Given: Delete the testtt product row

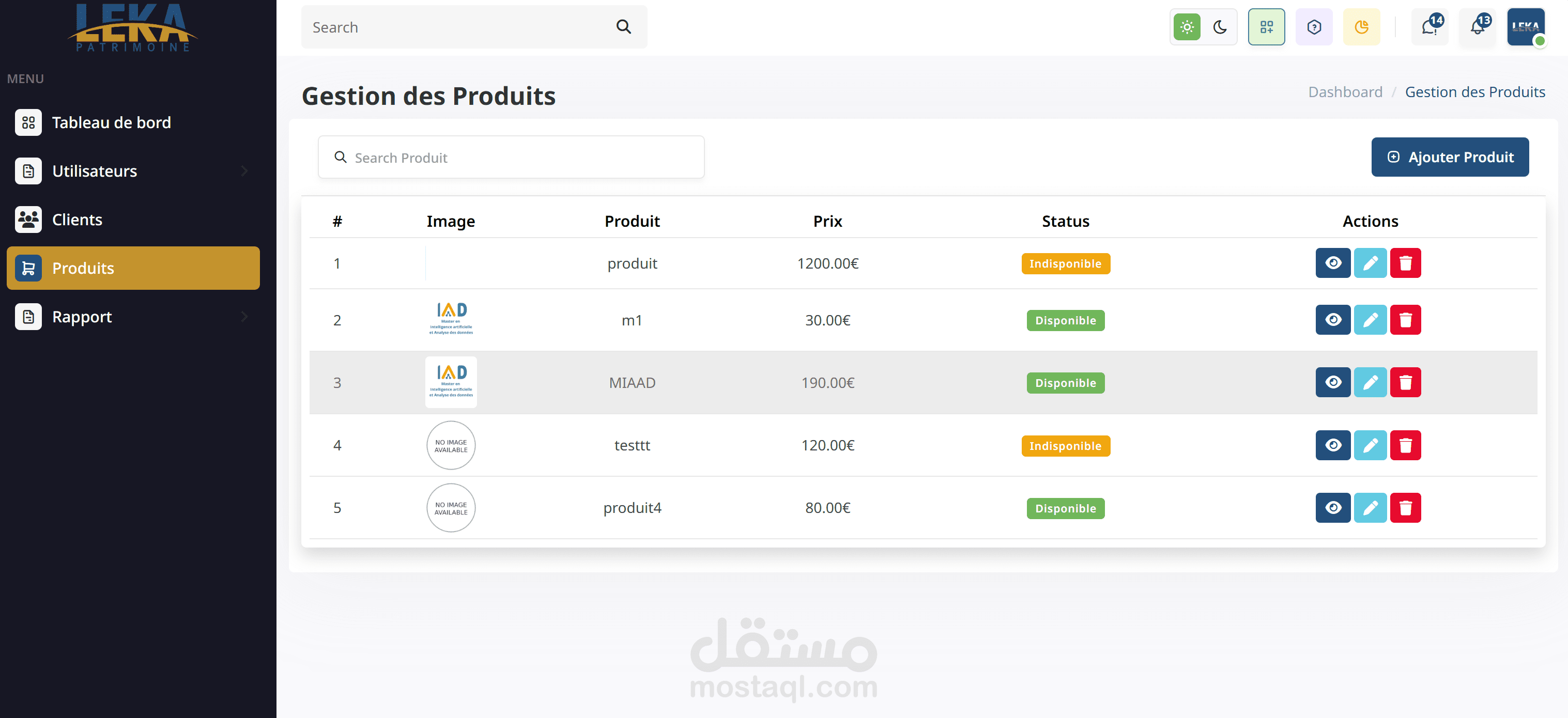Looking at the screenshot, I should (1405, 445).
